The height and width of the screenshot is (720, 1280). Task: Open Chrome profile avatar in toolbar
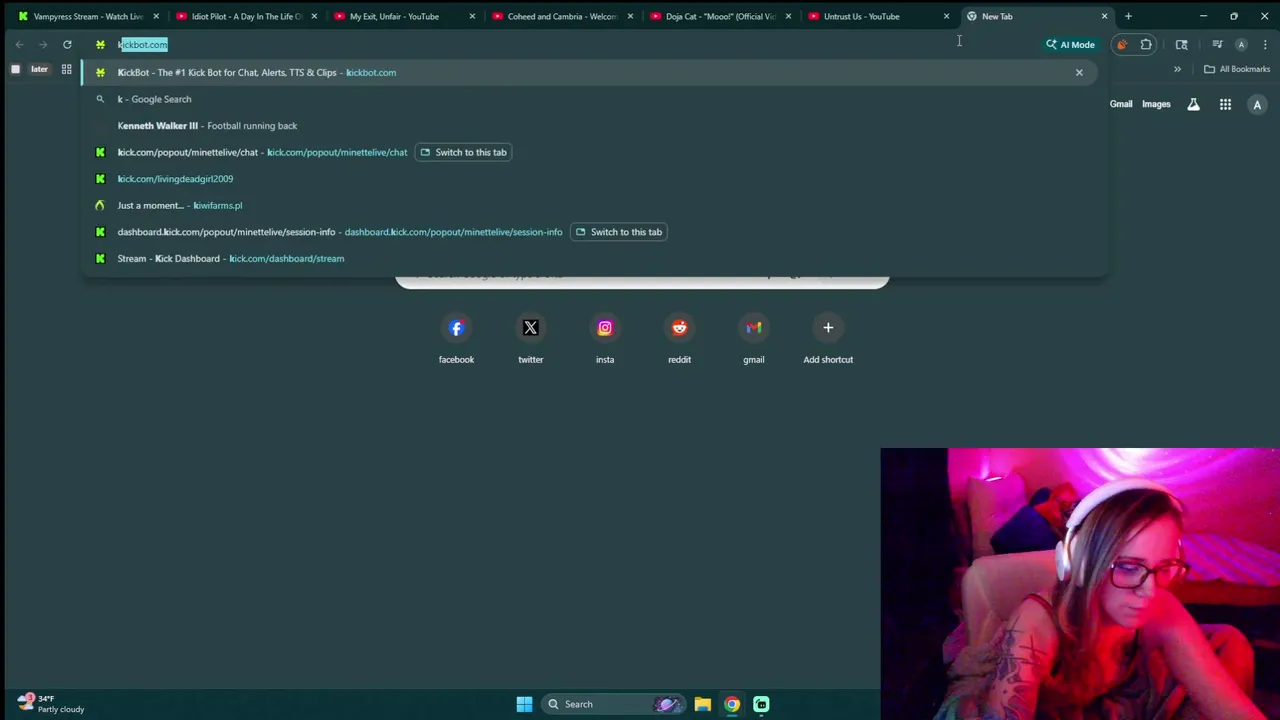click(x=1241, y=44)
